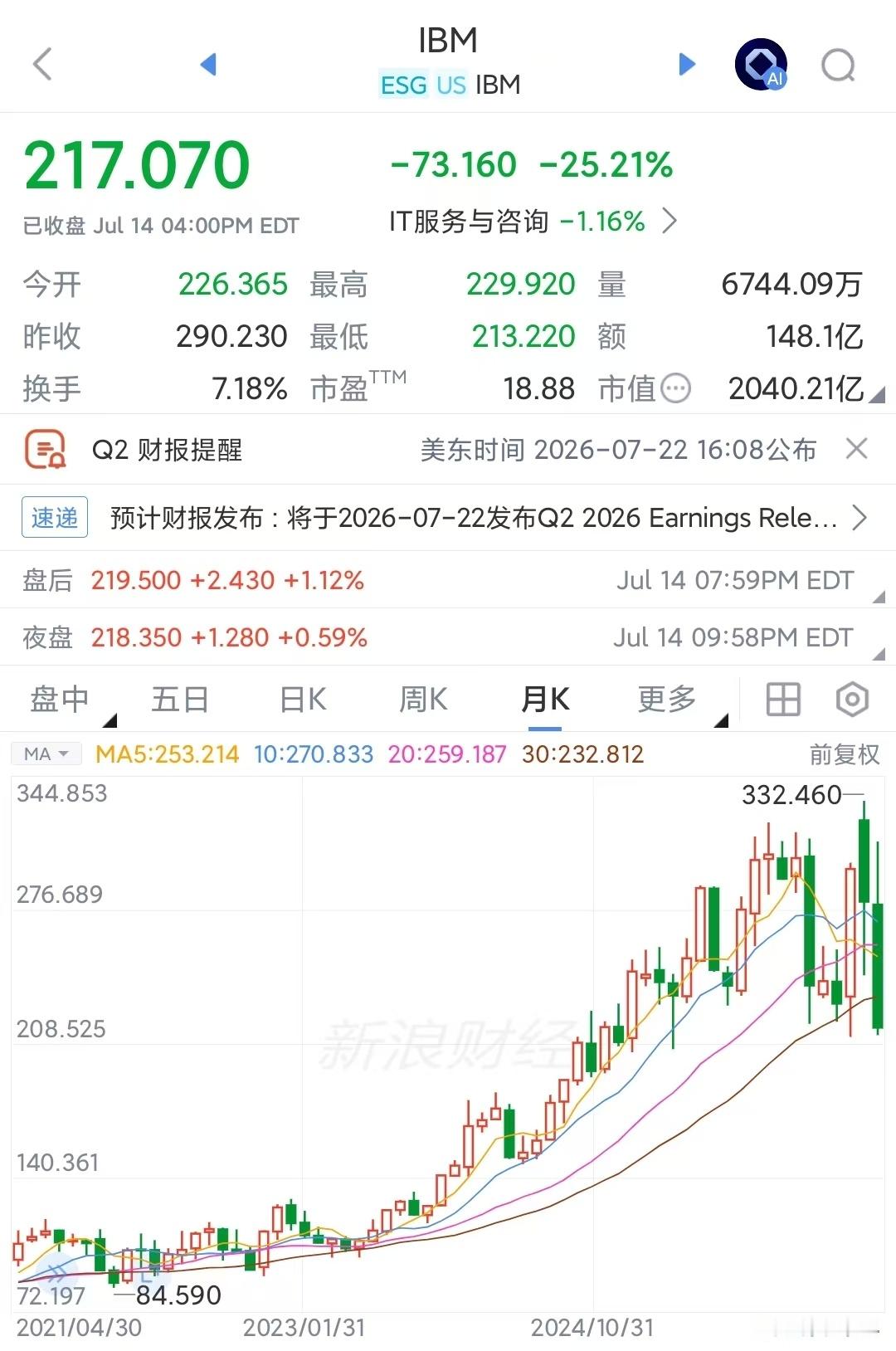This screenshot has height=1351, width=896.
Task: Dismiss the Q2 财报提醒 banner
Action: point(856,449)
